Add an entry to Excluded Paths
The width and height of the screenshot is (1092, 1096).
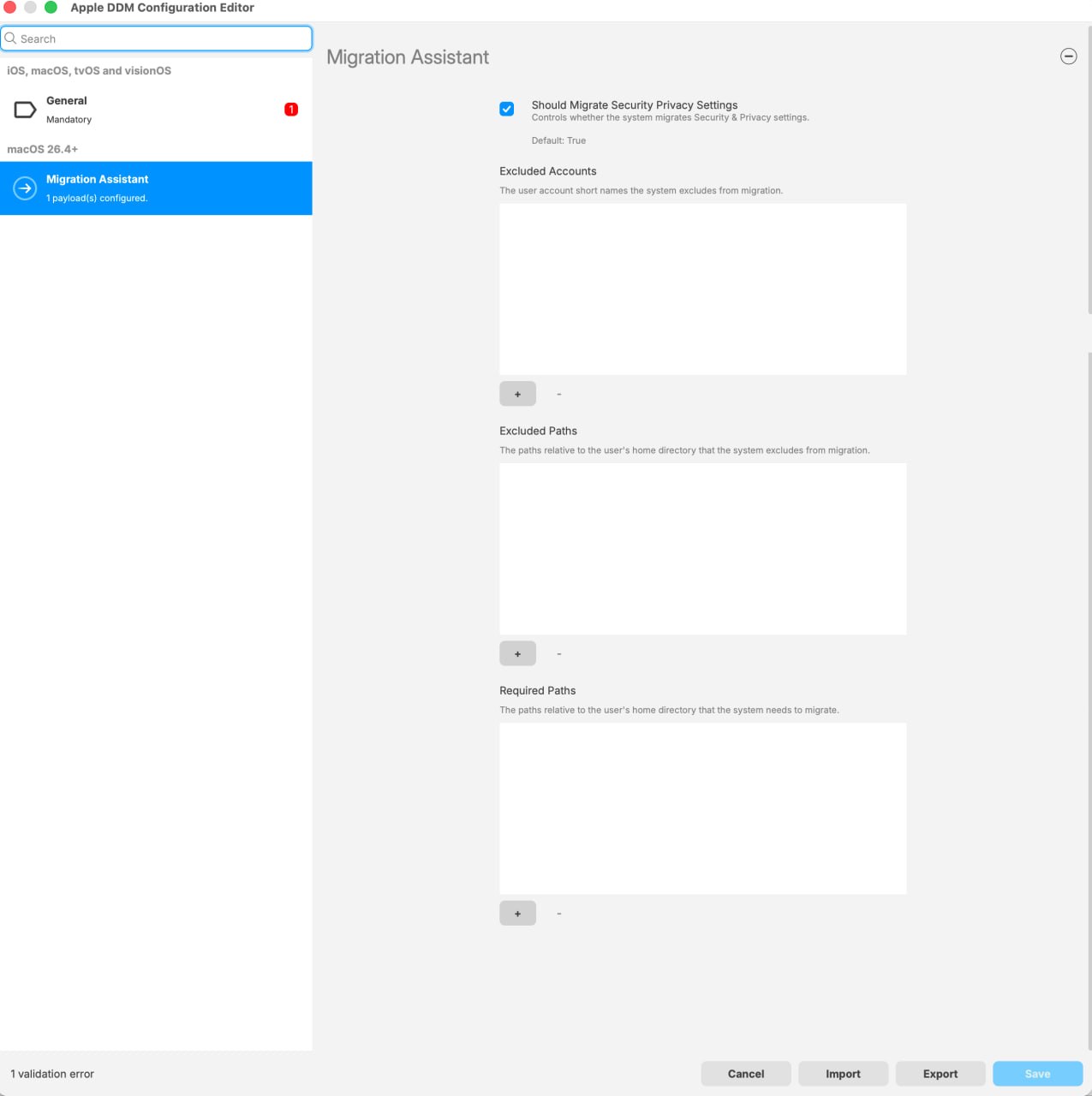517,653
